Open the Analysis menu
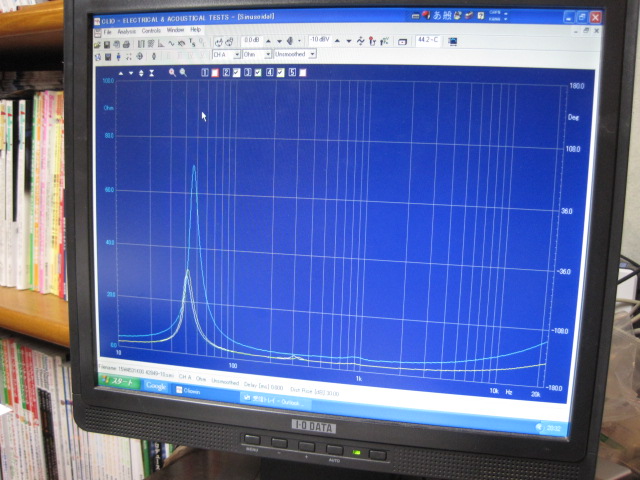 (127, 30)
